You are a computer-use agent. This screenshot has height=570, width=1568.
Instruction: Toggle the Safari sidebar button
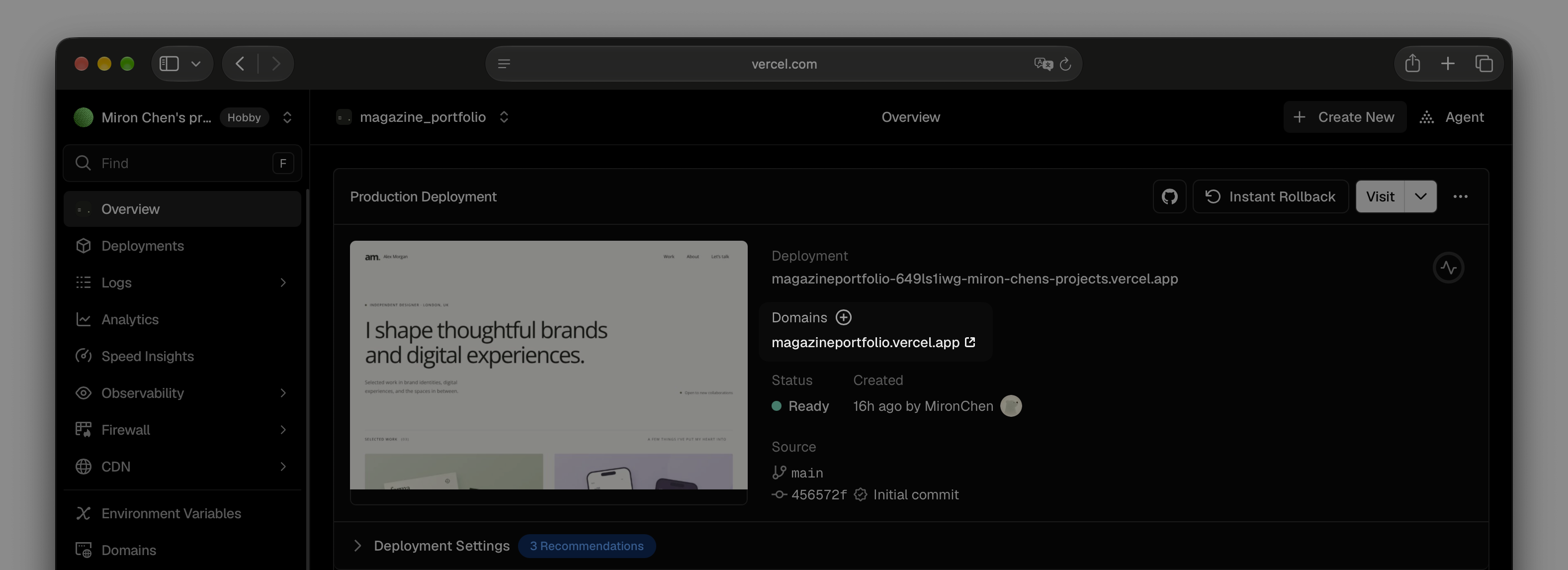tap(169, 63)
